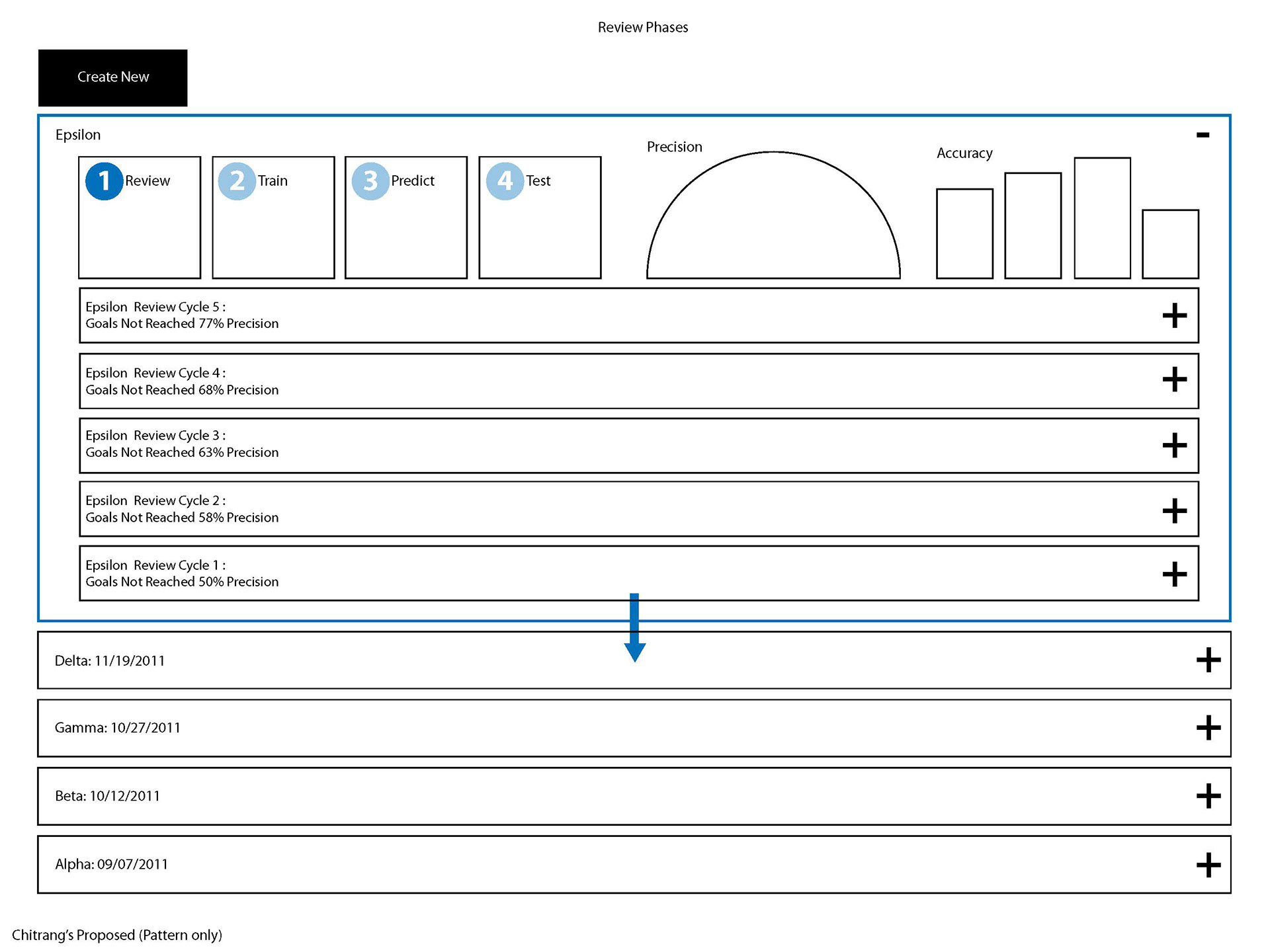Image resolution: width=1270 pixels, height=952 pixels.
Task: Click 'Epsilon Review Cycle 3 :' title text
Action: 155,436
